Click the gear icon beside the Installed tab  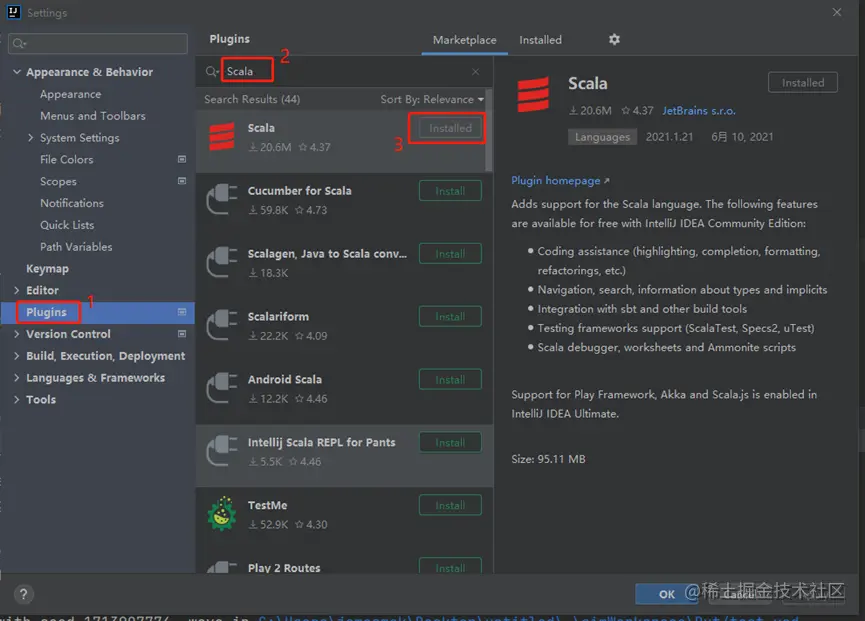coord(614,40)
